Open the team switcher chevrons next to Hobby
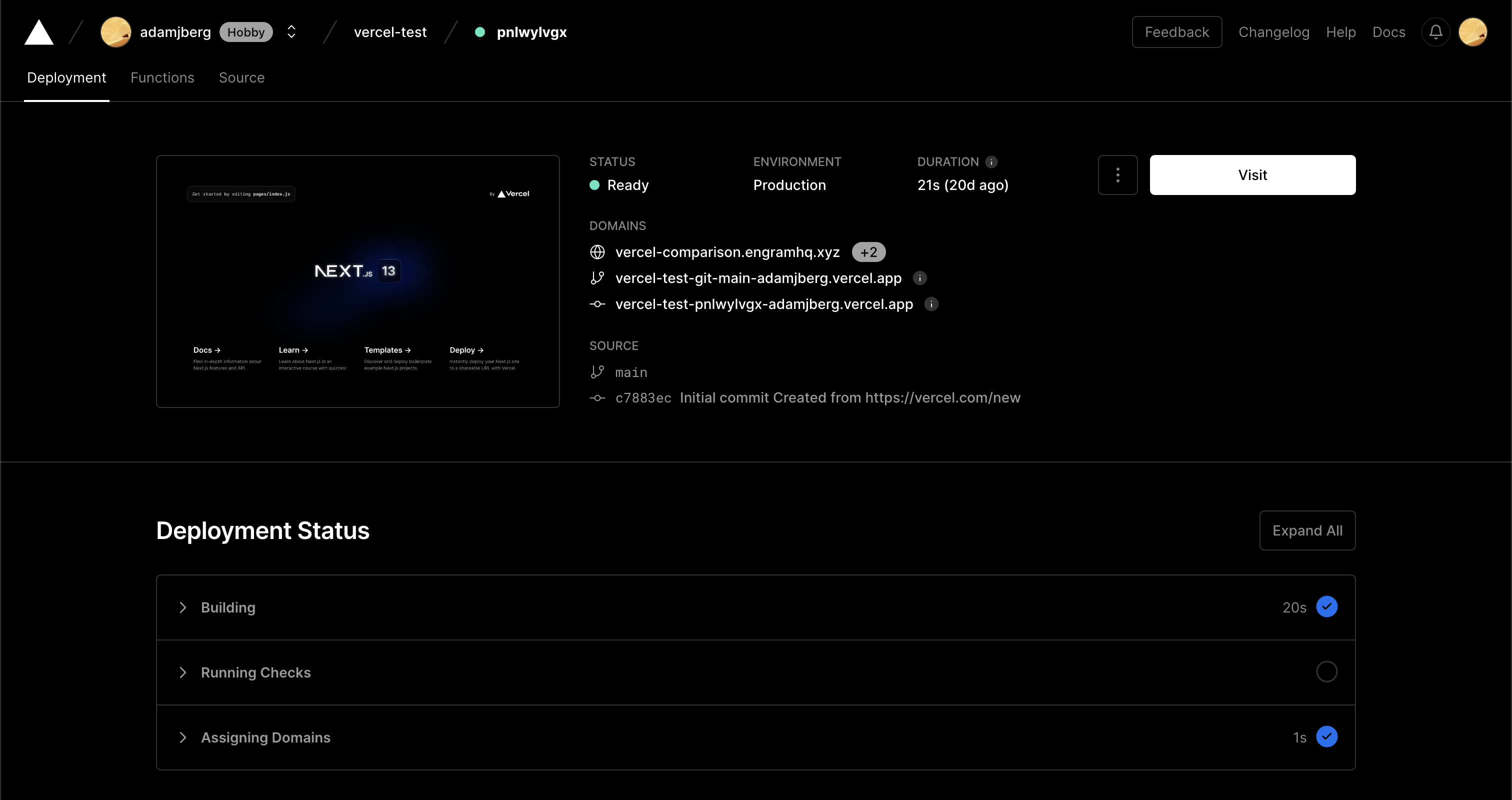The image size is (1512, 800). [291, 31]
